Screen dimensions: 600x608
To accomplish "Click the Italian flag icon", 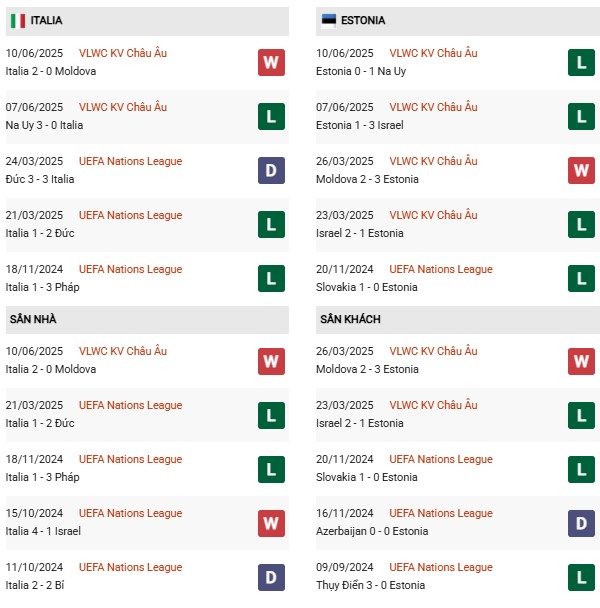I will click(x=18, y=21).
